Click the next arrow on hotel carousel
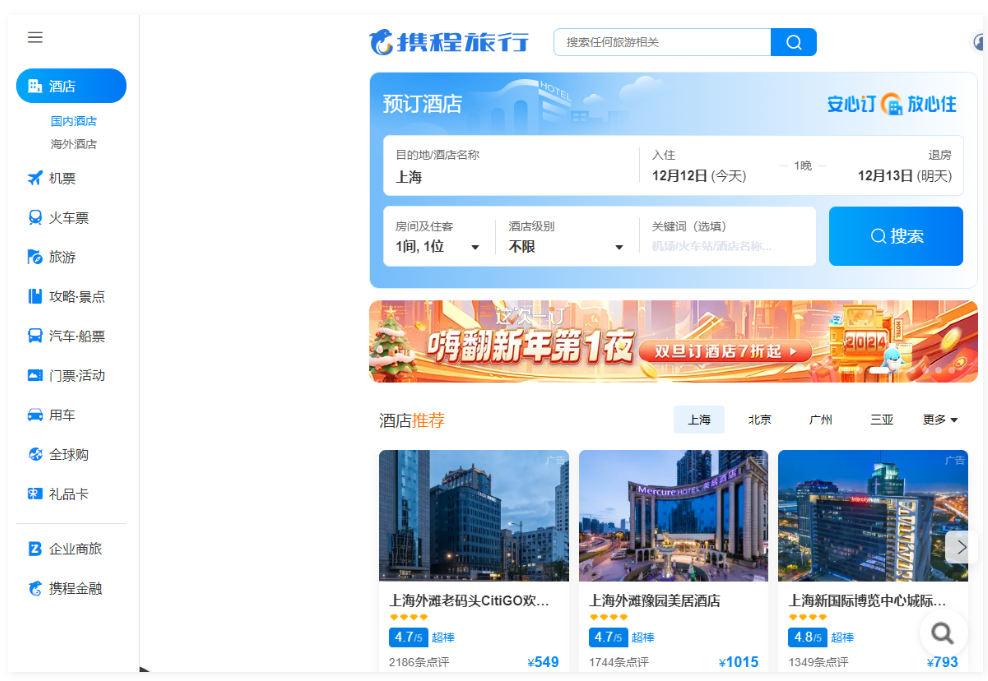Viewport: 988px width, 681px height. (961, 547)
